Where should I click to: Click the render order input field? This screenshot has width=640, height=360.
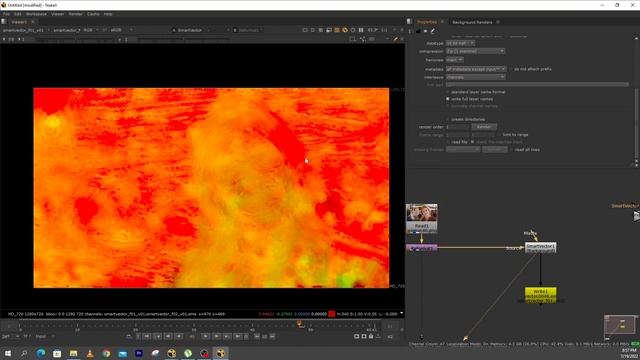click(x=458, y=127)
